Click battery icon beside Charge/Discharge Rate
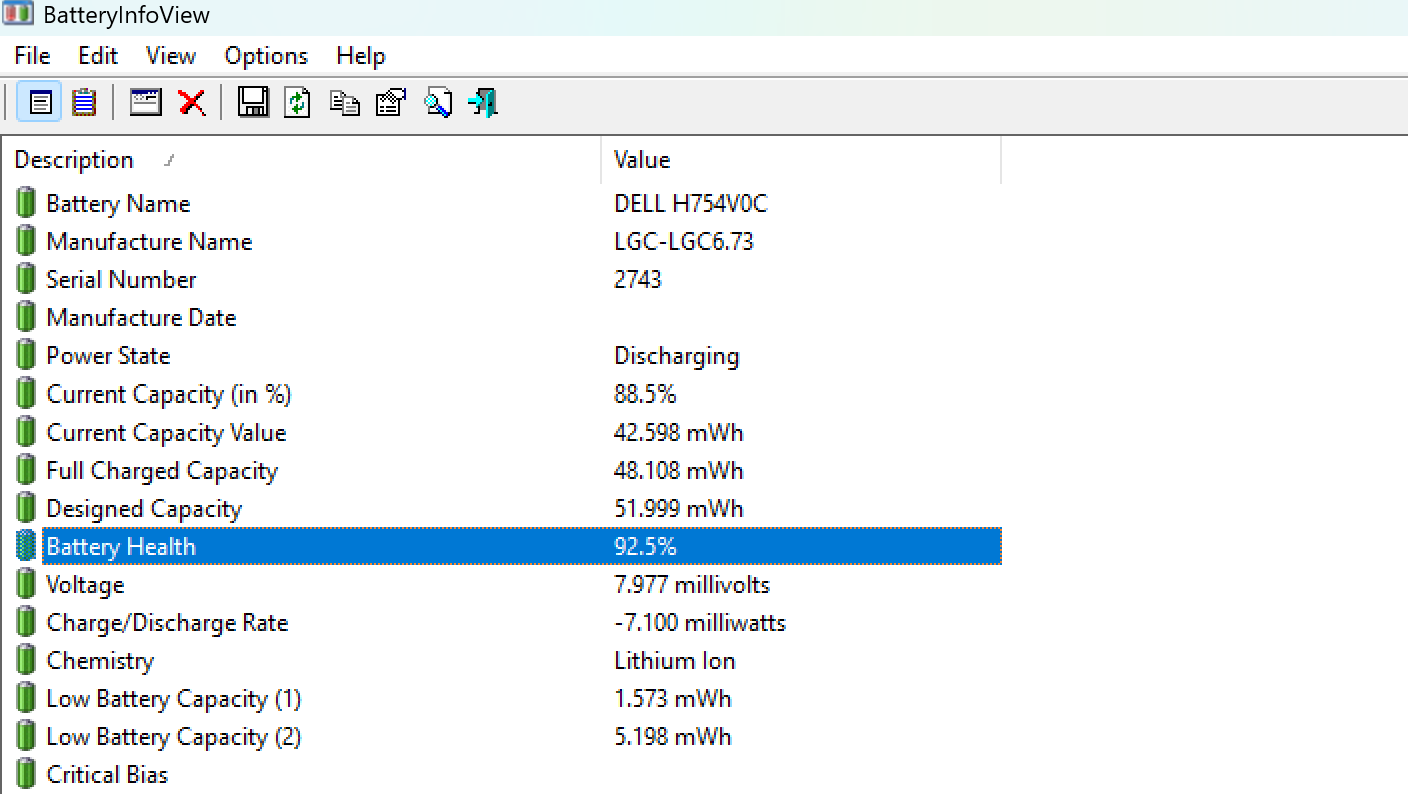Image resolution: width=1408 pixels, height=794 pixels. [26, 622]
